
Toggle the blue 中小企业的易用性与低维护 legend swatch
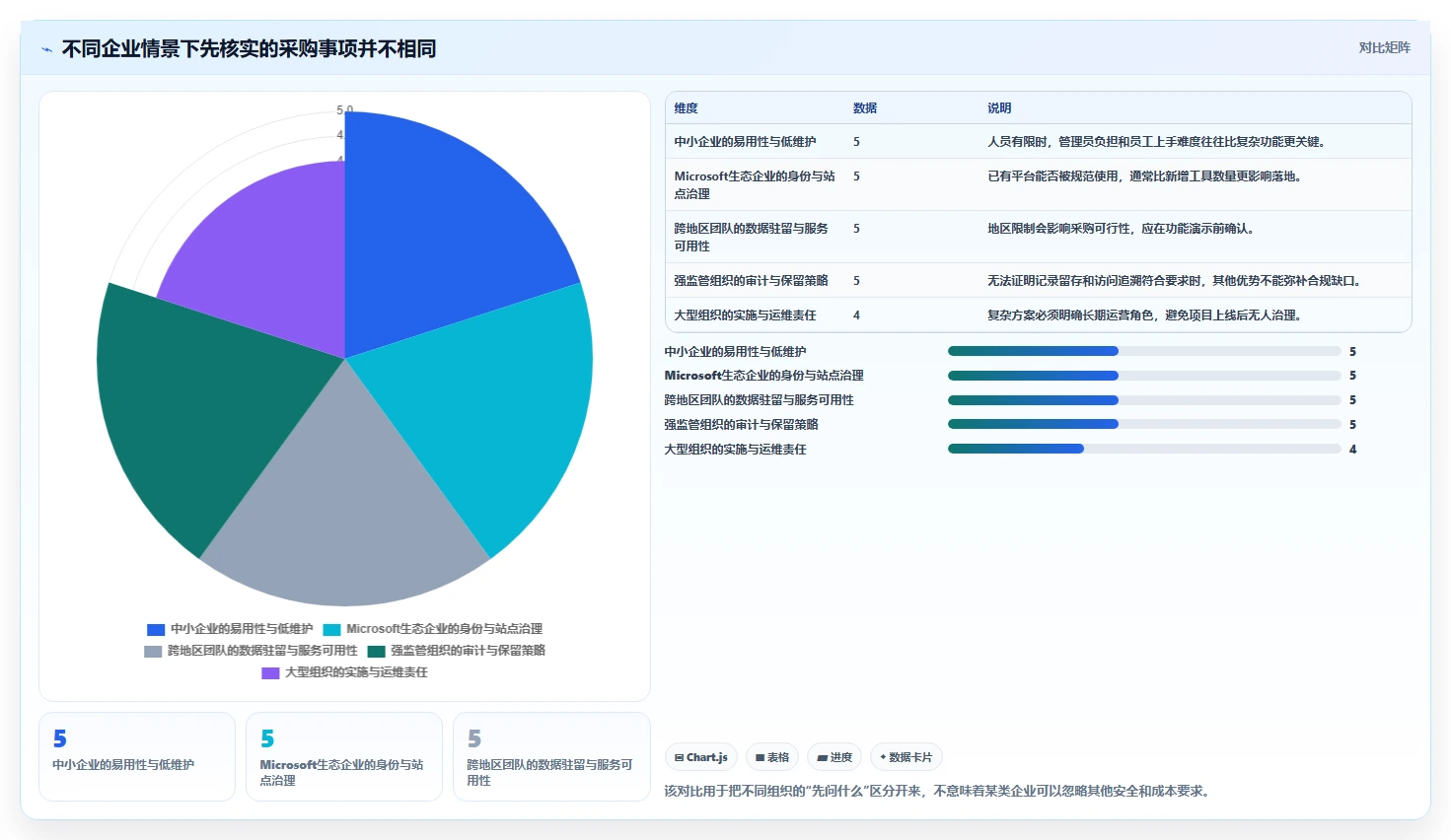coord(156,629)
